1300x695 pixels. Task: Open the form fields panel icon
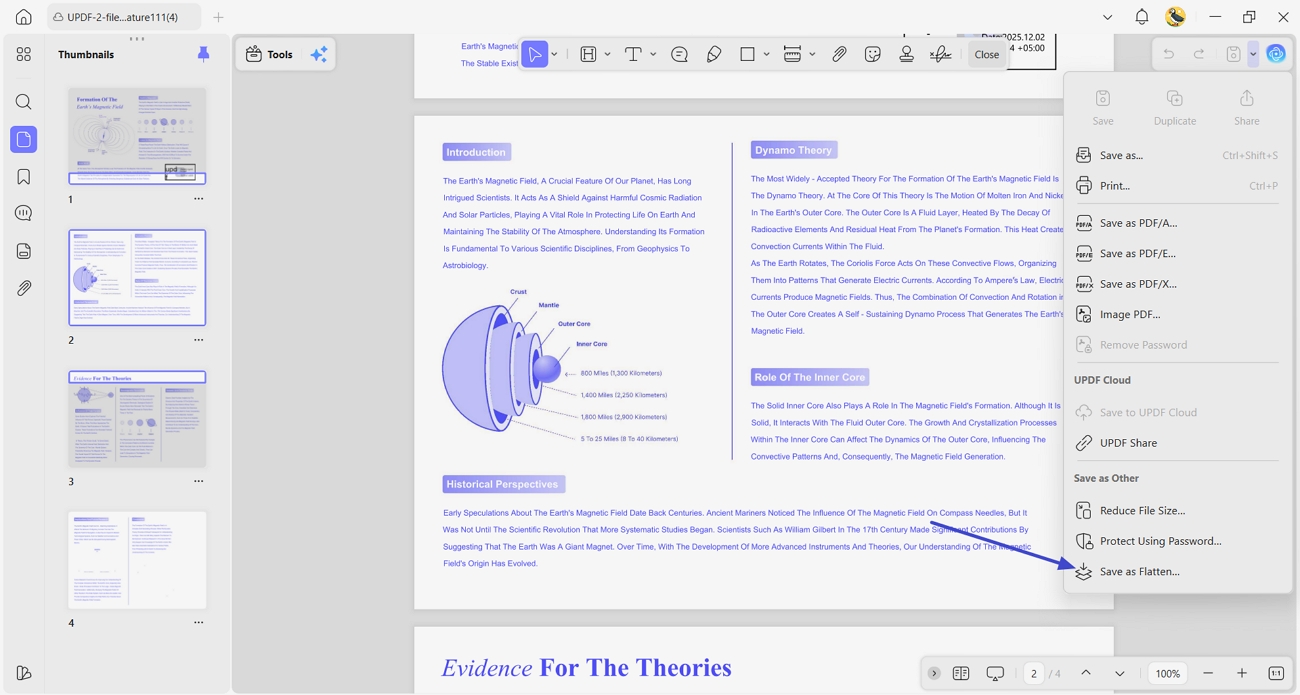23,251
